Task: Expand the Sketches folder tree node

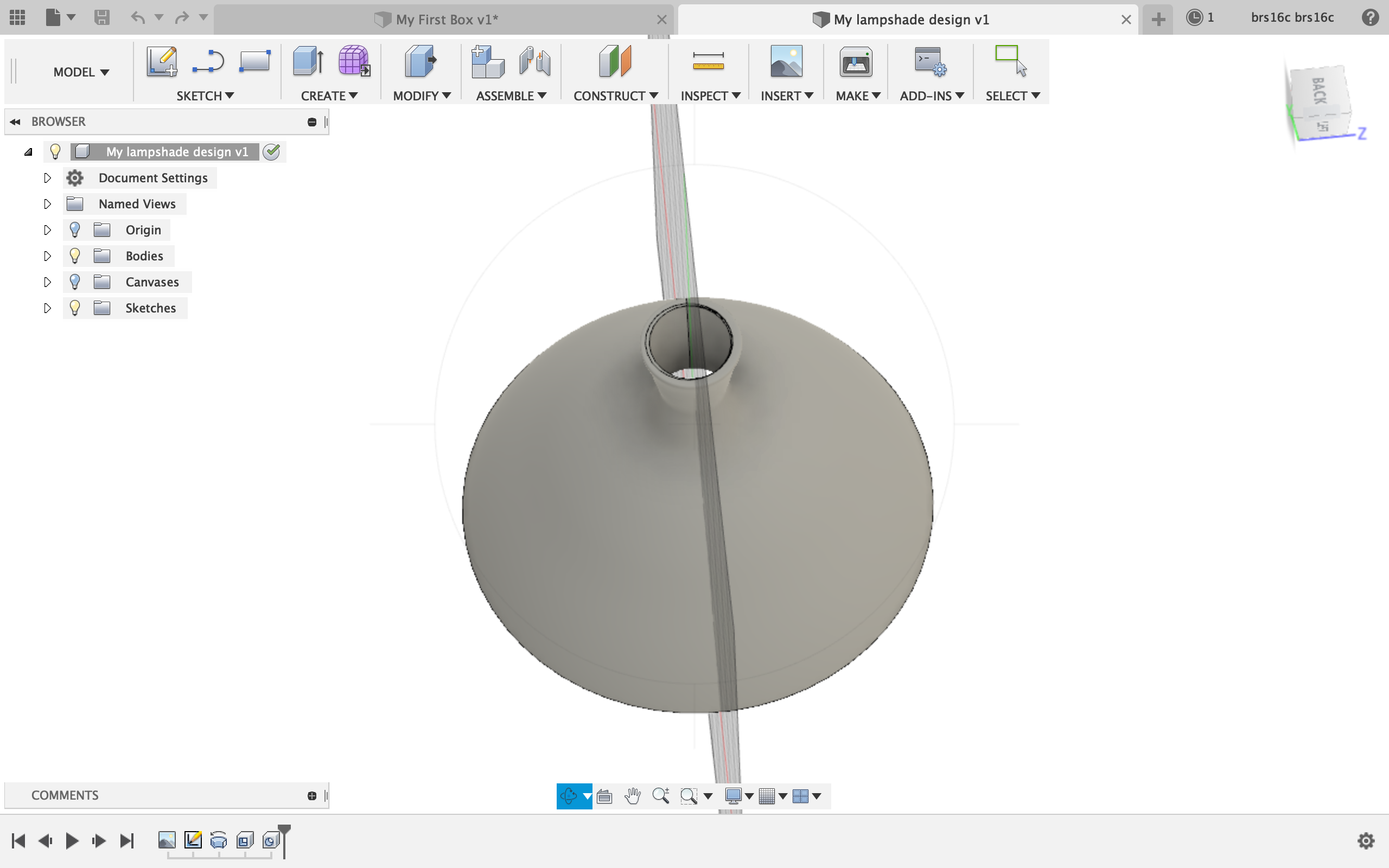Action: click(x=48, y=308)
